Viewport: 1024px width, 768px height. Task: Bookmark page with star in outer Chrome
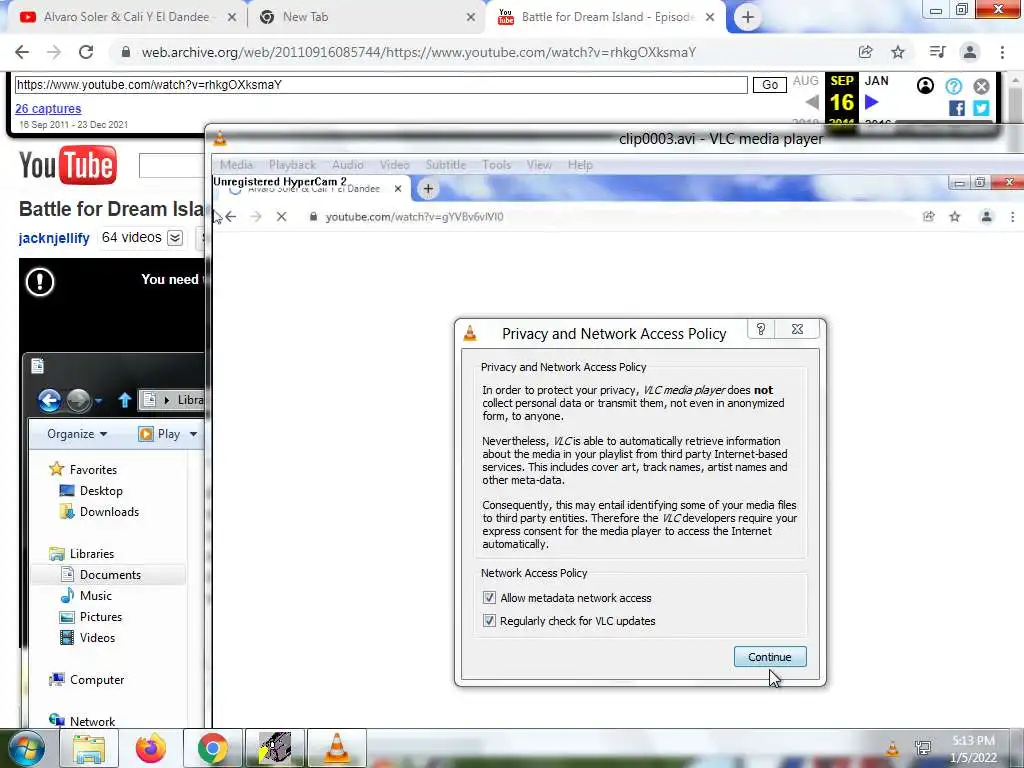[x=898, y=52]
